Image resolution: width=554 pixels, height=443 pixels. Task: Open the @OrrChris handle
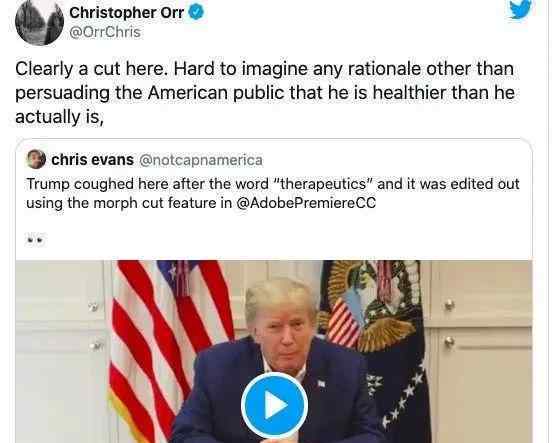pyautogui.click(x=105, y=33)
